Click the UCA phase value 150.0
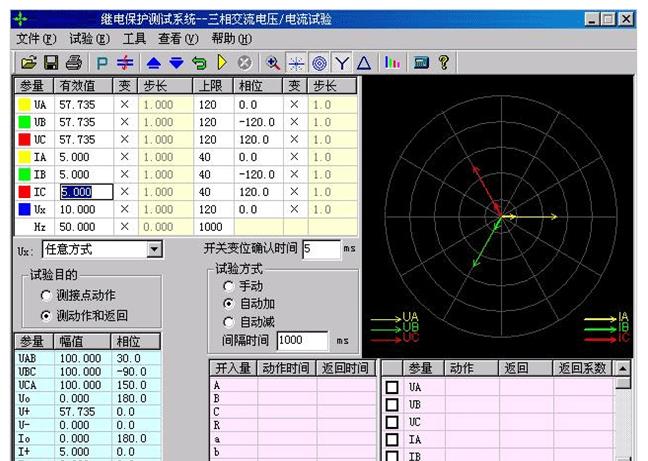648x461 pixels. 136,385
